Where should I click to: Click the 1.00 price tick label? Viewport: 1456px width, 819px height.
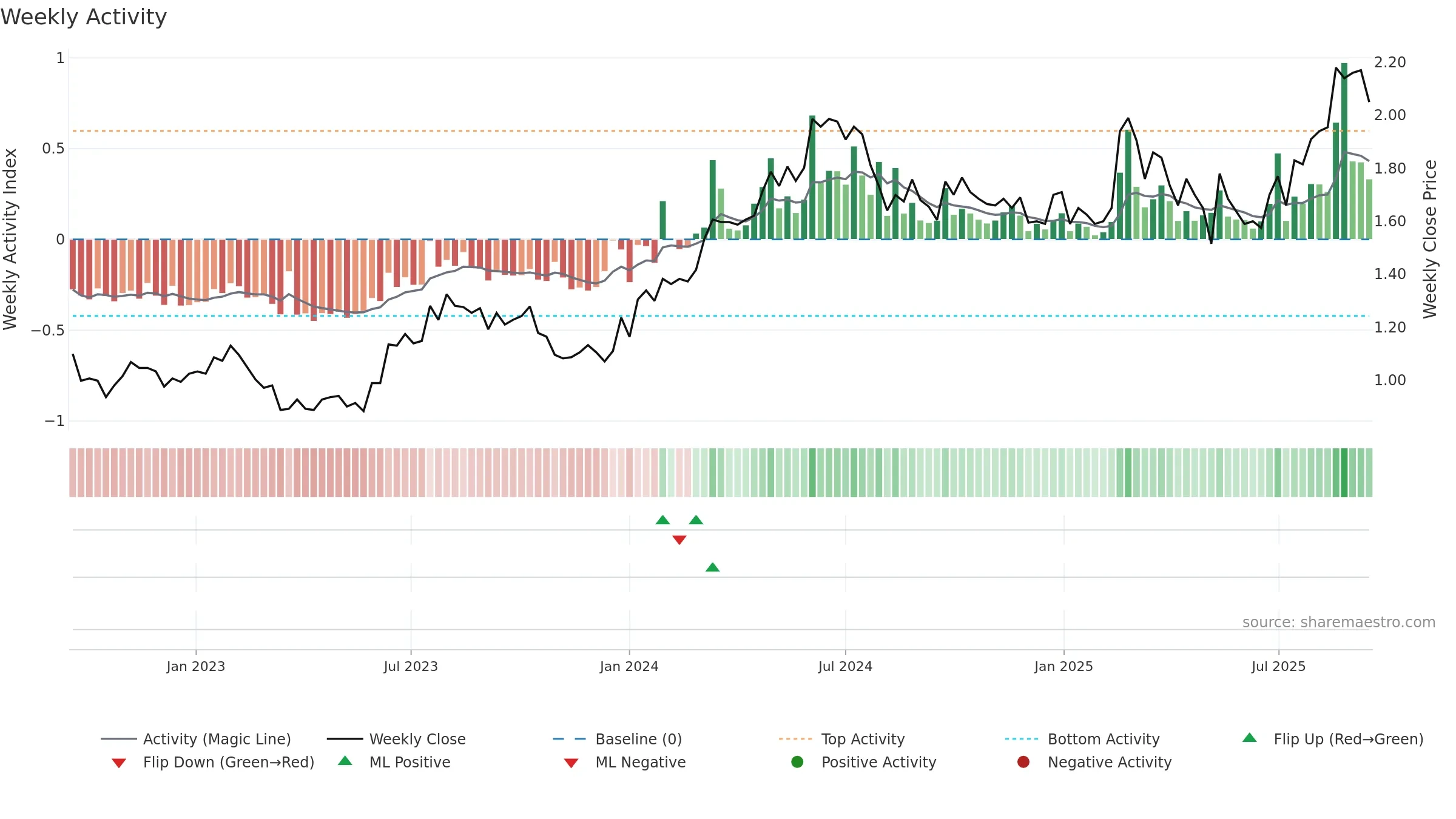coord(1390,380)
